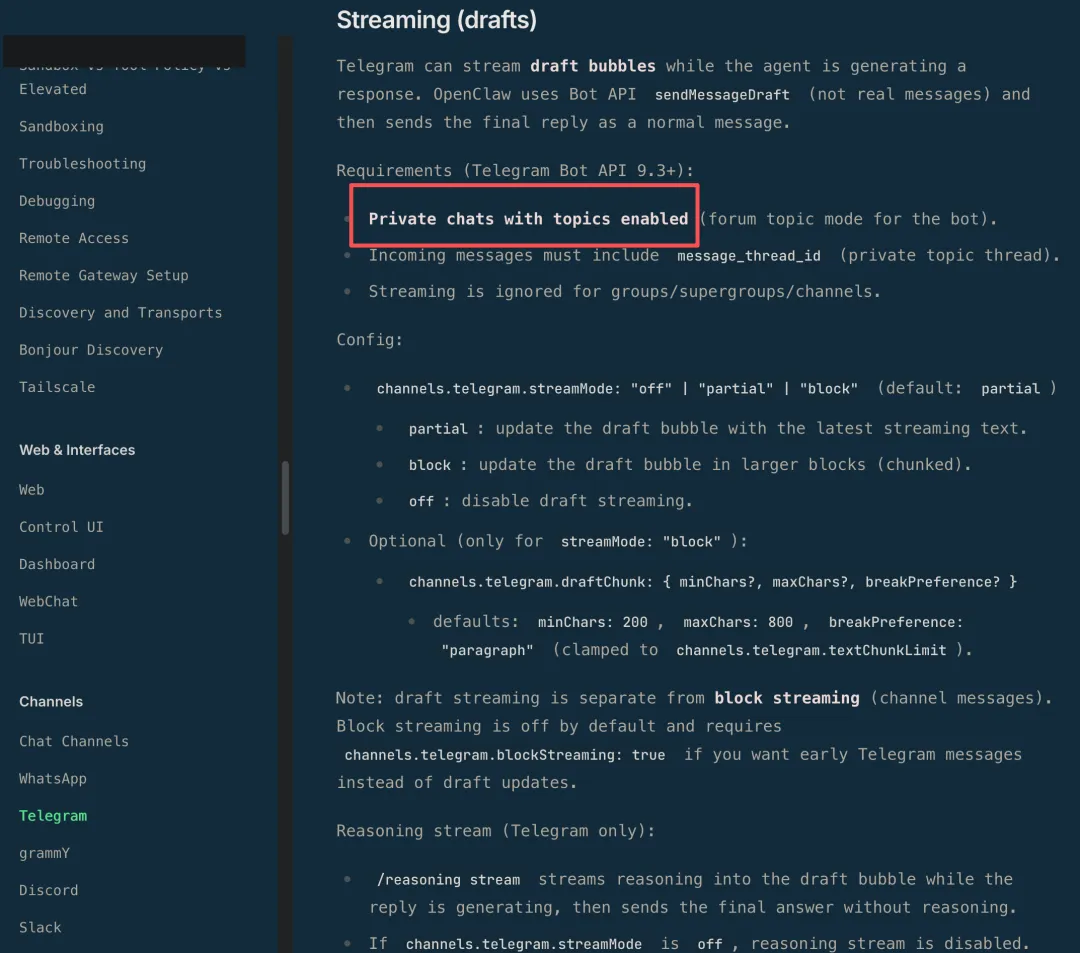Click the 'off' bullet code label
1080x953 pixels.
click(421, 502)
